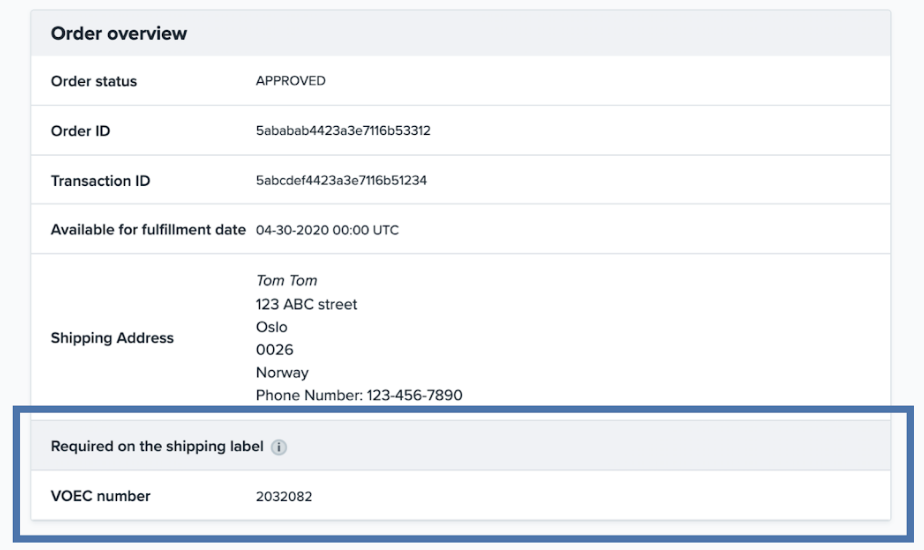Select the Transaction ID label

tap(100, 181)
